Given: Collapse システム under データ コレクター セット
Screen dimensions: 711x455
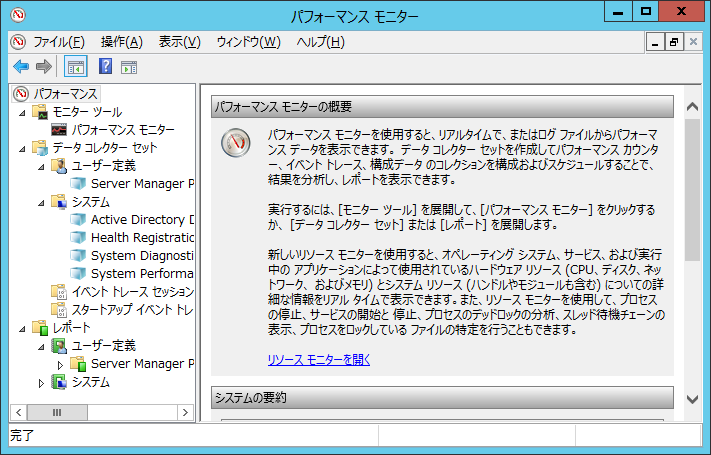Looking at the screenshot, I should tap(41, 202).
